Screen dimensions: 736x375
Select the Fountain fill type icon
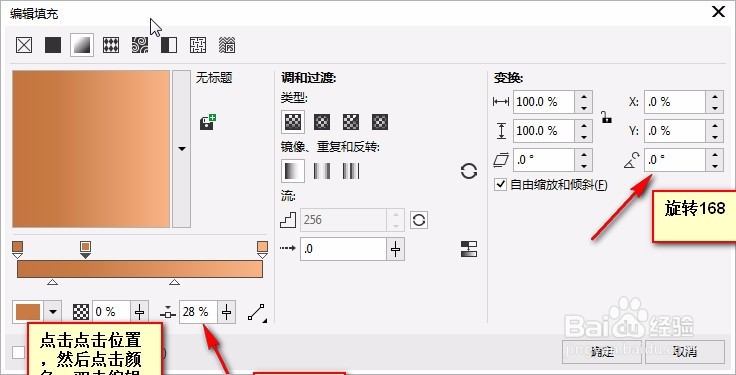coord(82,45)
